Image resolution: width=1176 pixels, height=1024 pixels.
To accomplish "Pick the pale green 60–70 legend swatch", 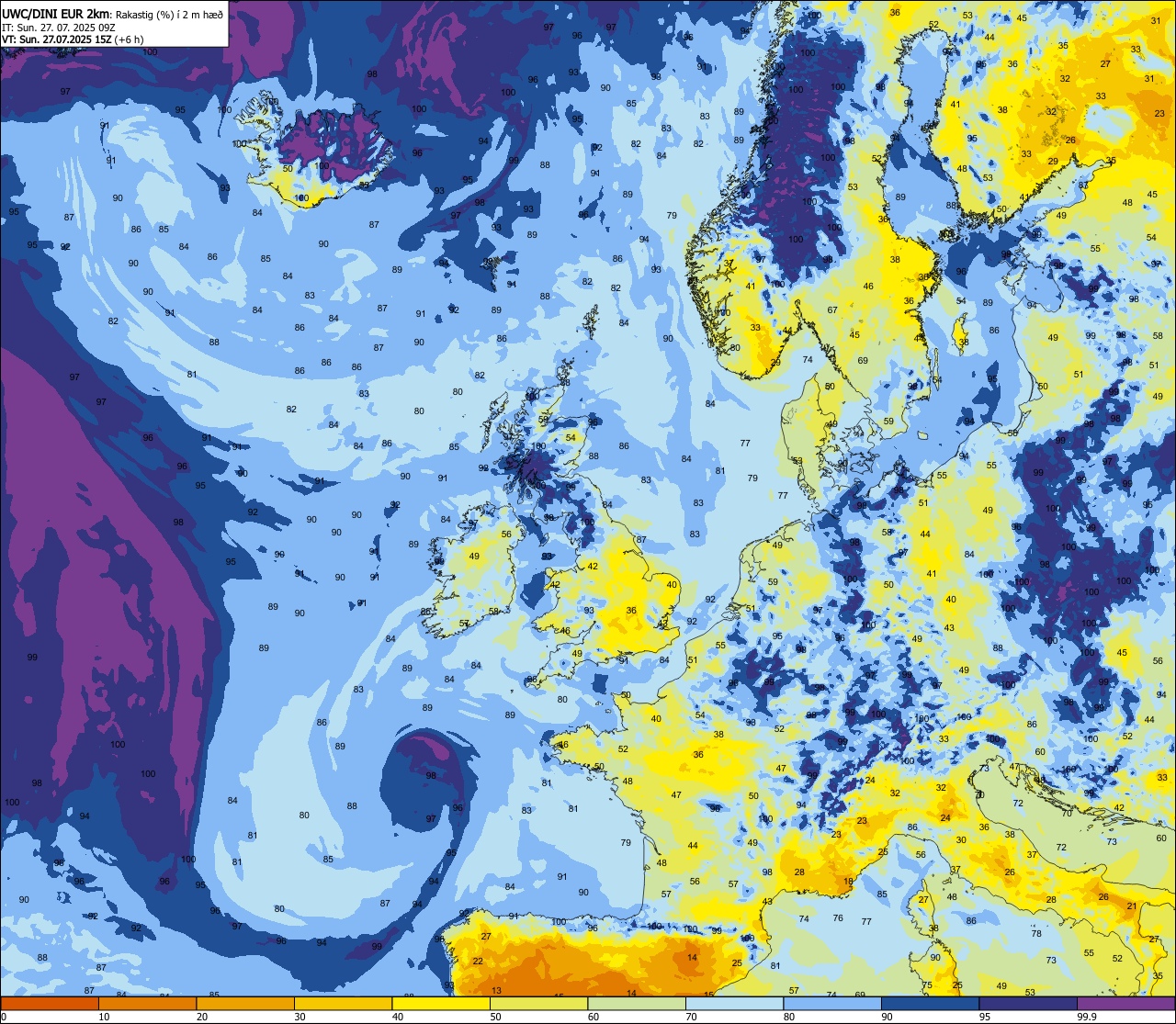I will (637, 1003).
